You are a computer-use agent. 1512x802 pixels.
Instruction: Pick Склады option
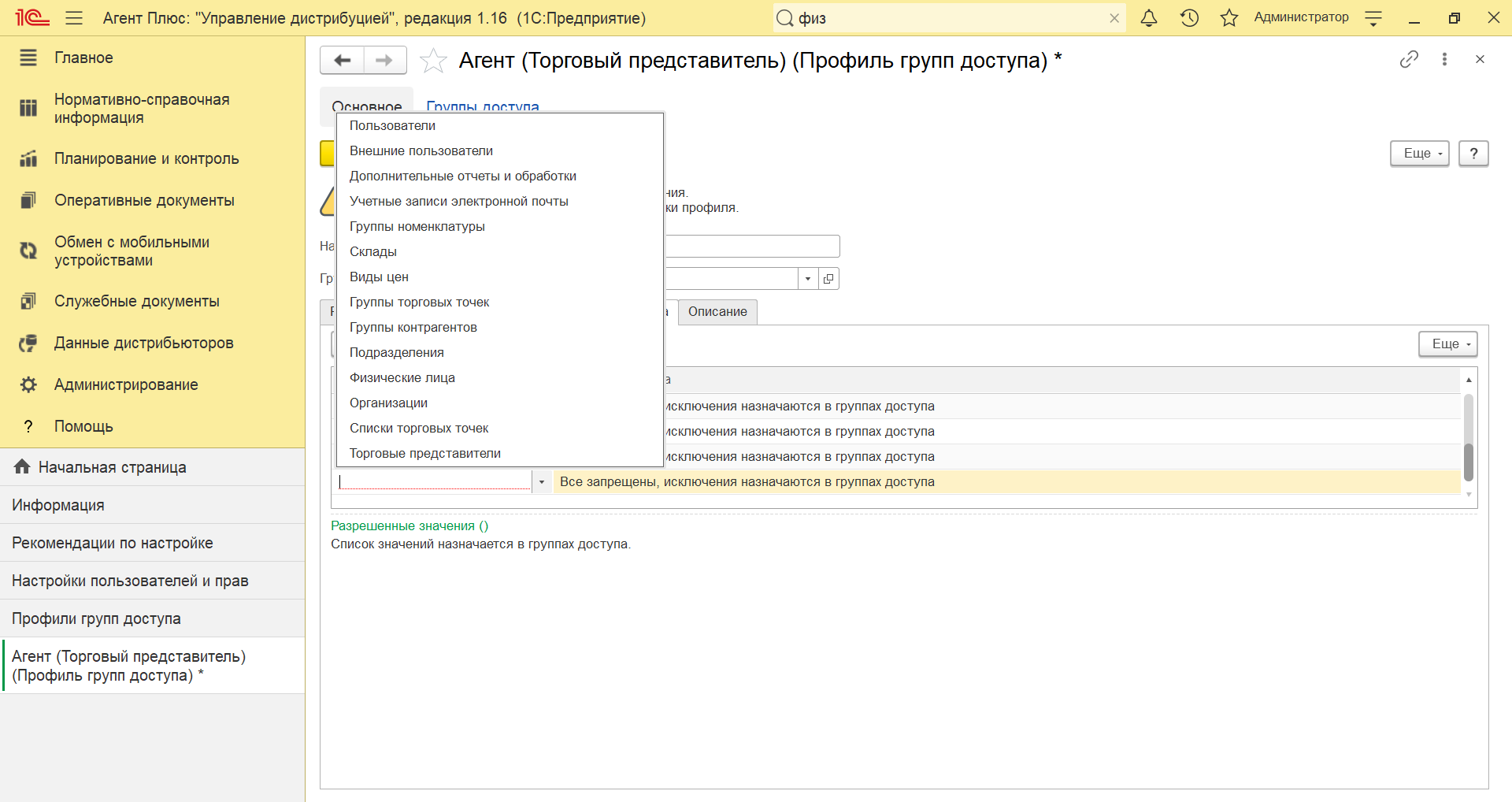500,252
